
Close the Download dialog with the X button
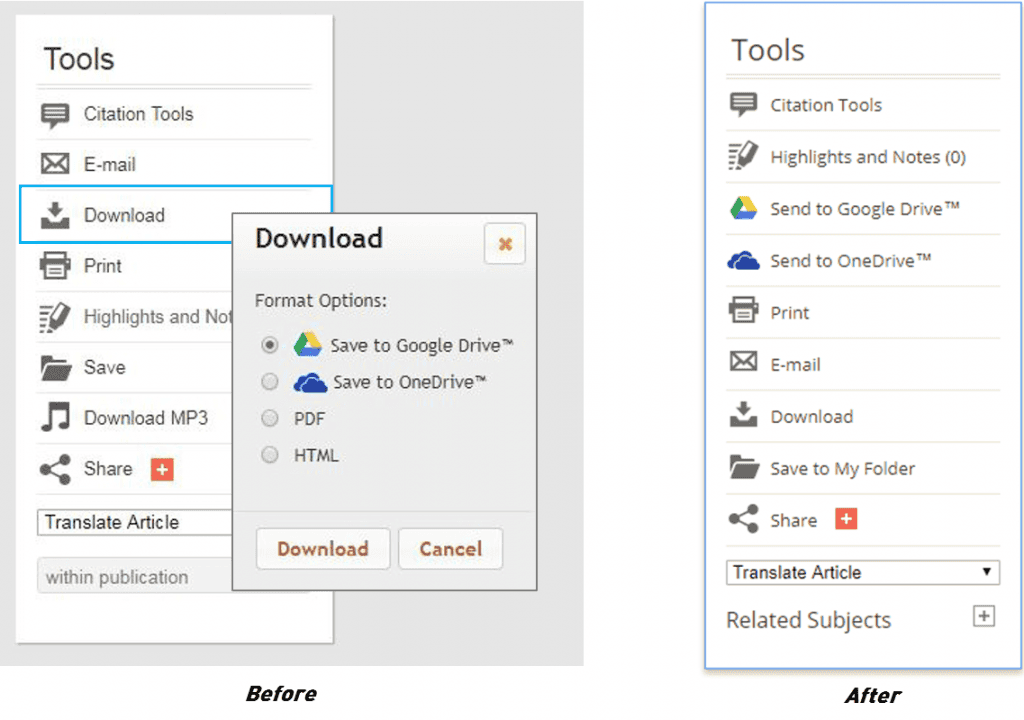click(x=505, y=243)
